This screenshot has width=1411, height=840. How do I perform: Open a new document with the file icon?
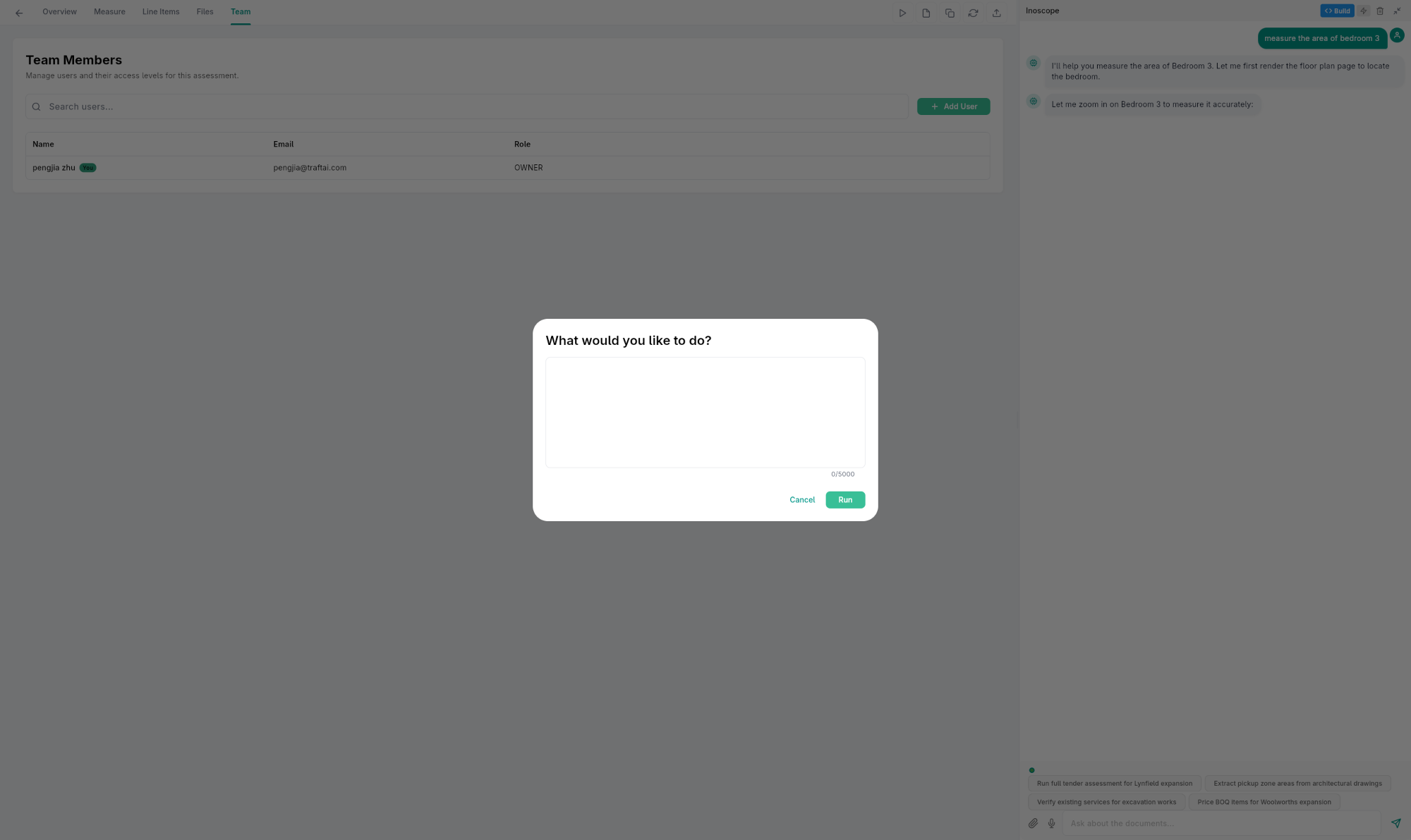pos(926,13)
